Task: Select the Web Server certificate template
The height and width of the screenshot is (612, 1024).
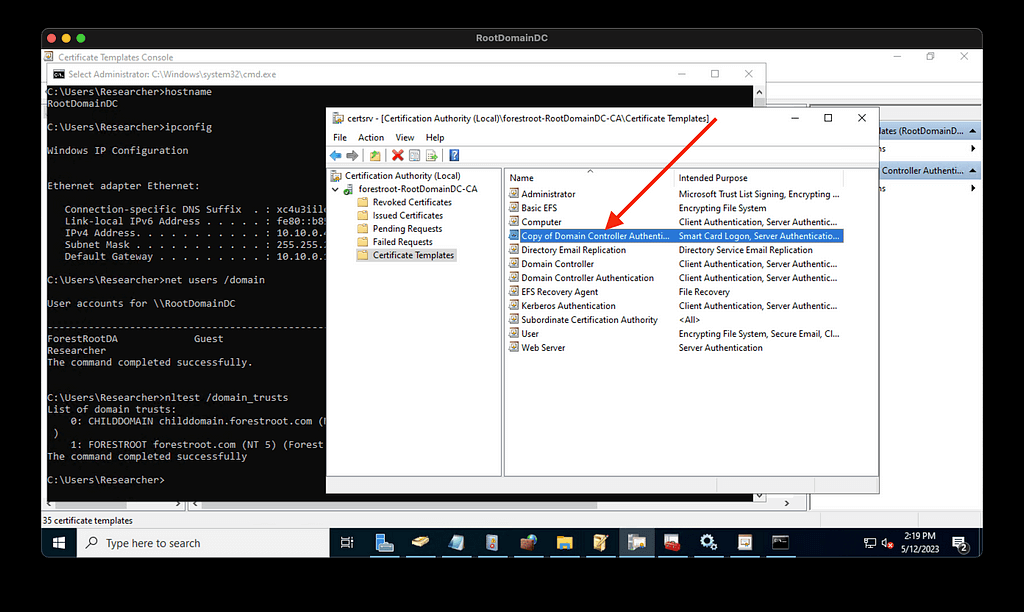Action: tap(543, 348)
